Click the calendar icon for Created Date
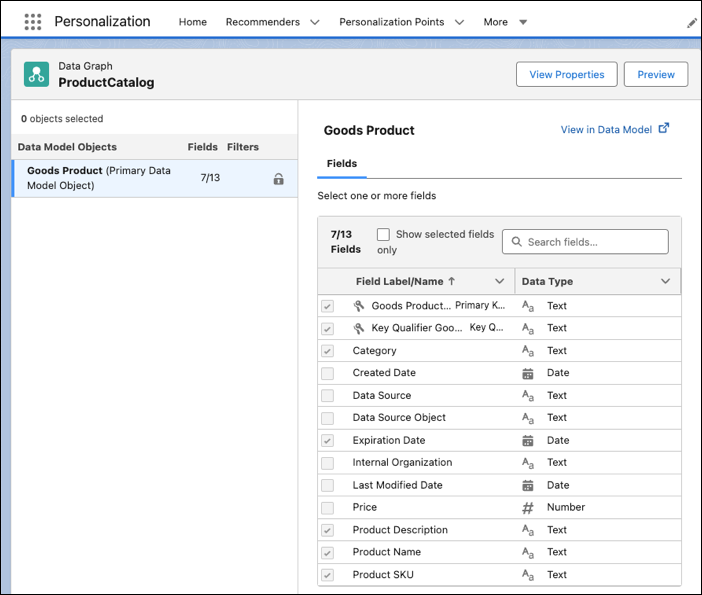The image size is (702, 595). [x=528, y=373]
